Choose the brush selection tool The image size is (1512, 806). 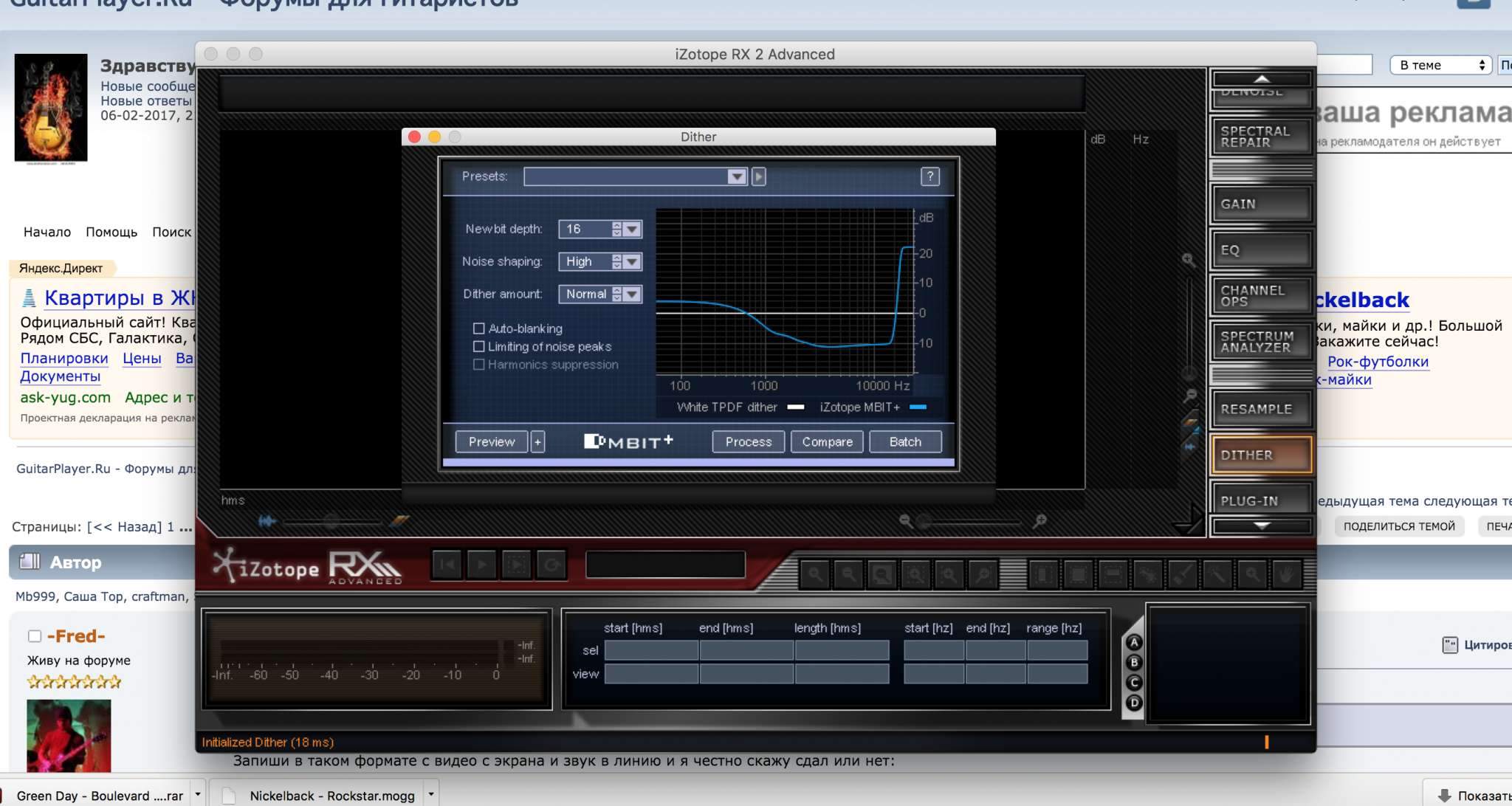point(1182,573)
